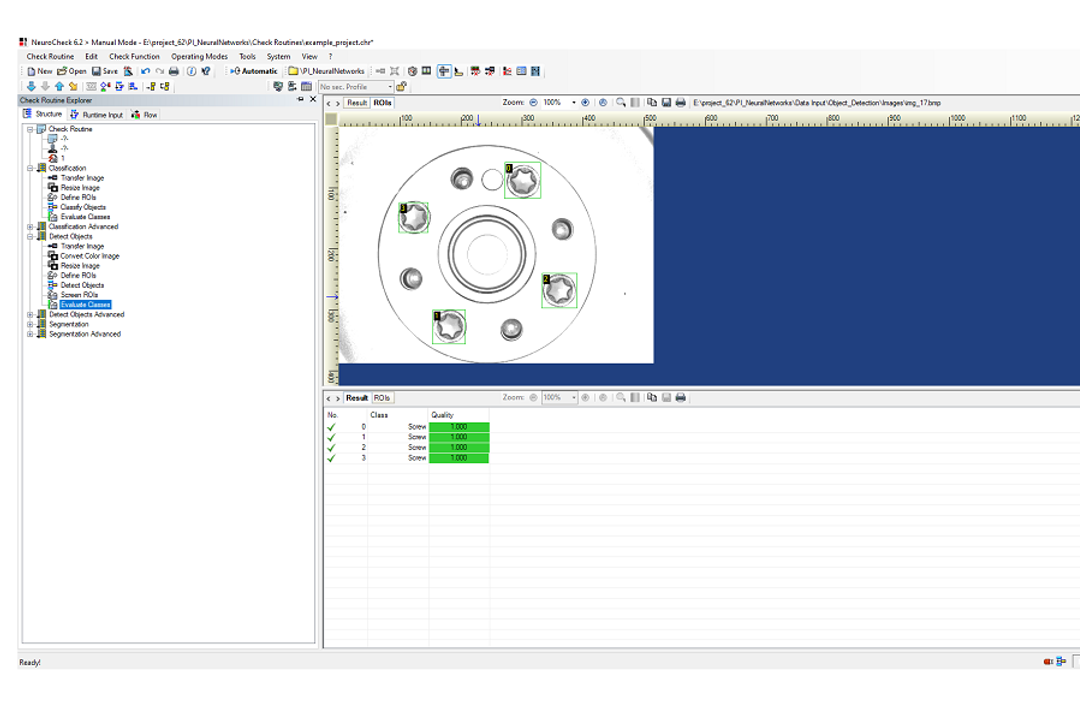Switch to the Flow tab
This screenshot has width=1080, height=720.
(x=145, y=114)
